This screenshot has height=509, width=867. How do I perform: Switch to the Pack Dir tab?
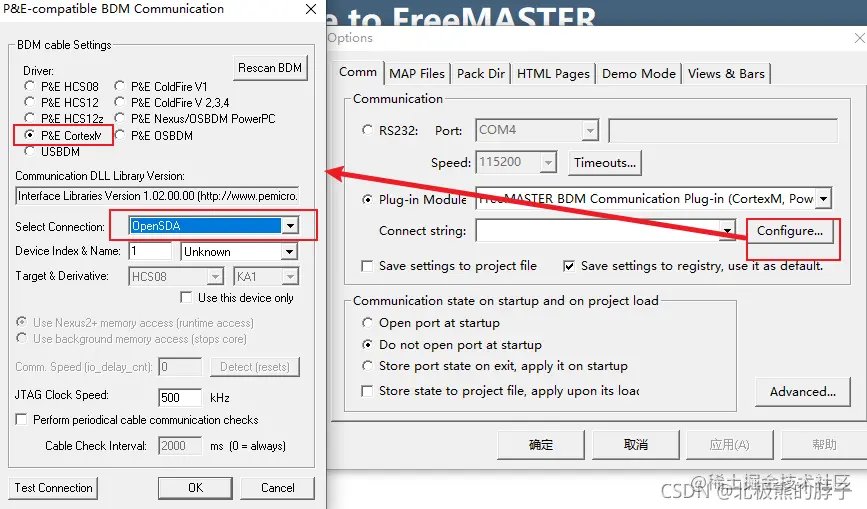[x=480, y=74]
